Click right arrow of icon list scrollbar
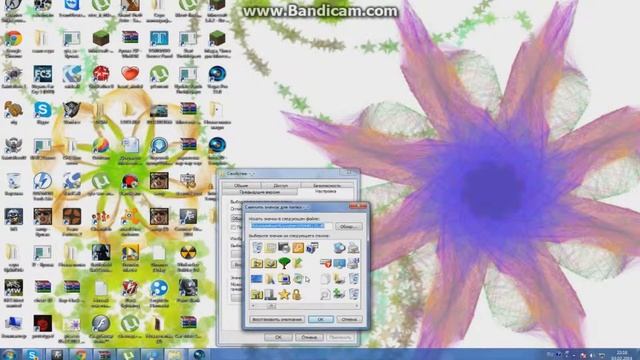Screen dimensions: 640x360 (357, 306)
